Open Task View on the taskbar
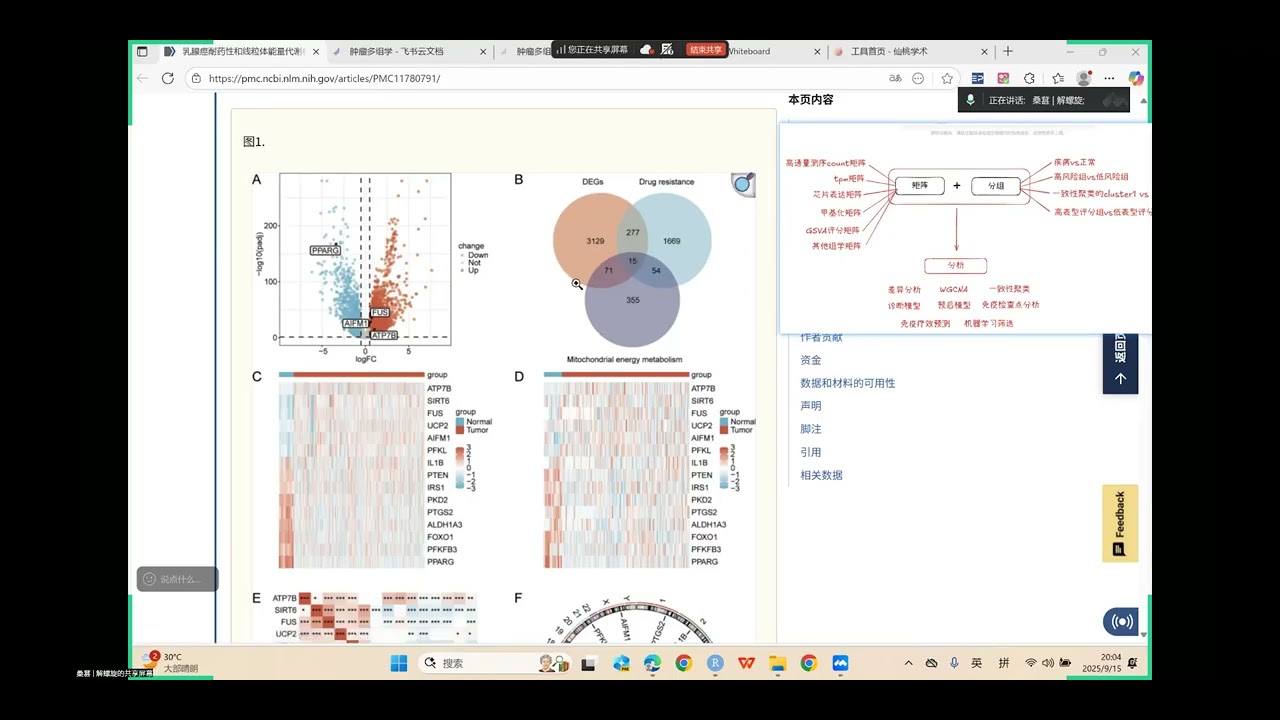This screenshot has width=1280, height=720. (x=590, y=663)
